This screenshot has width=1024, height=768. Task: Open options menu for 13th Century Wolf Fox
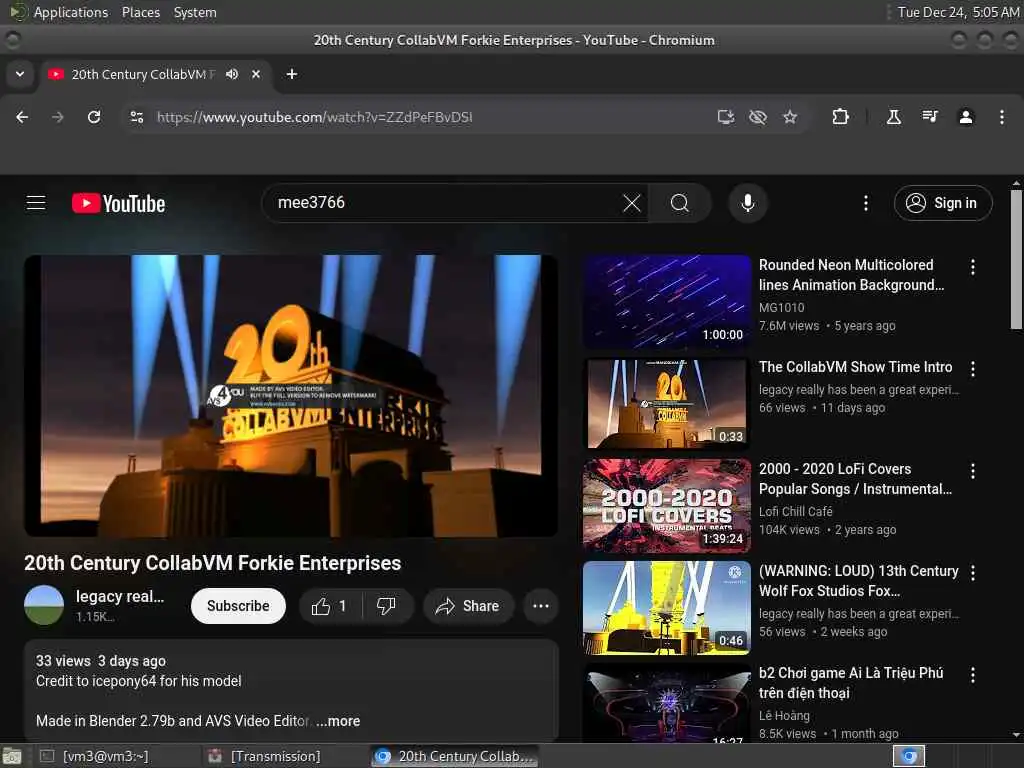pos(973,573)
